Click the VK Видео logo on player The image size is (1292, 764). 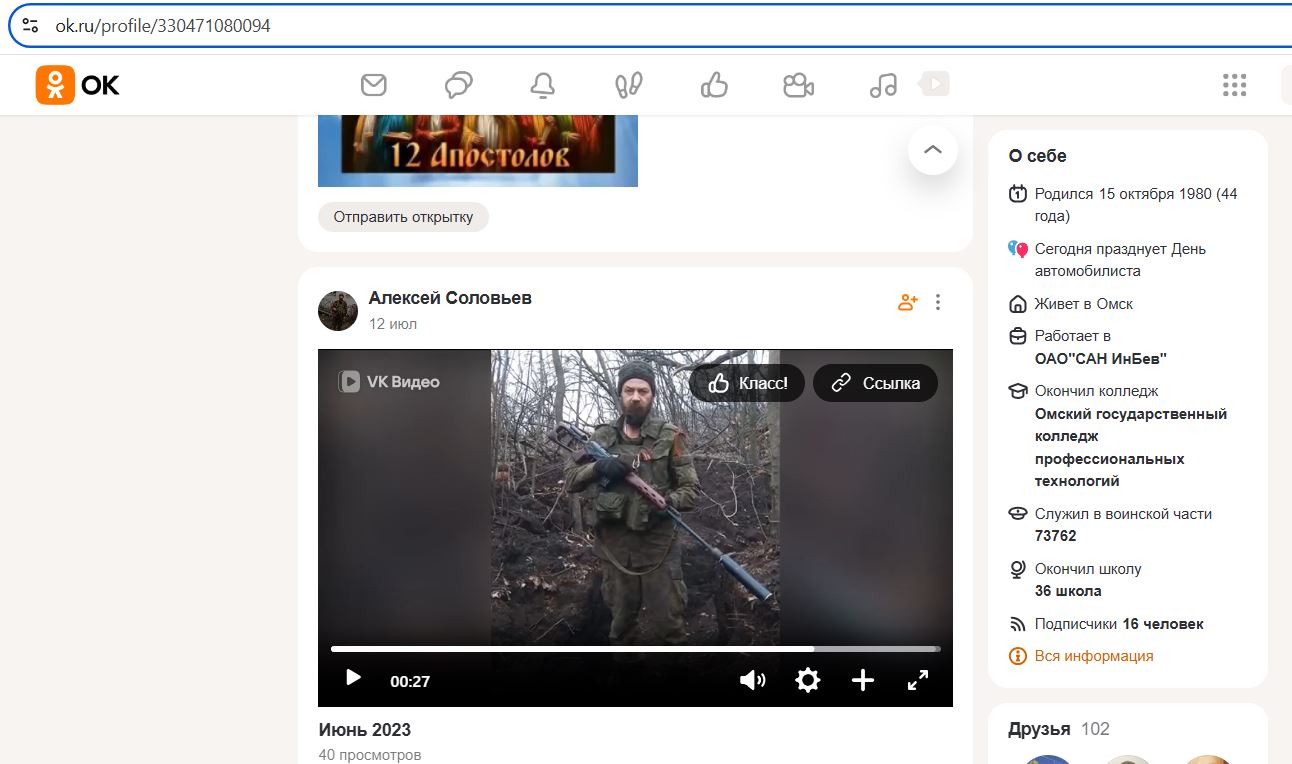(x=389, y=381)
